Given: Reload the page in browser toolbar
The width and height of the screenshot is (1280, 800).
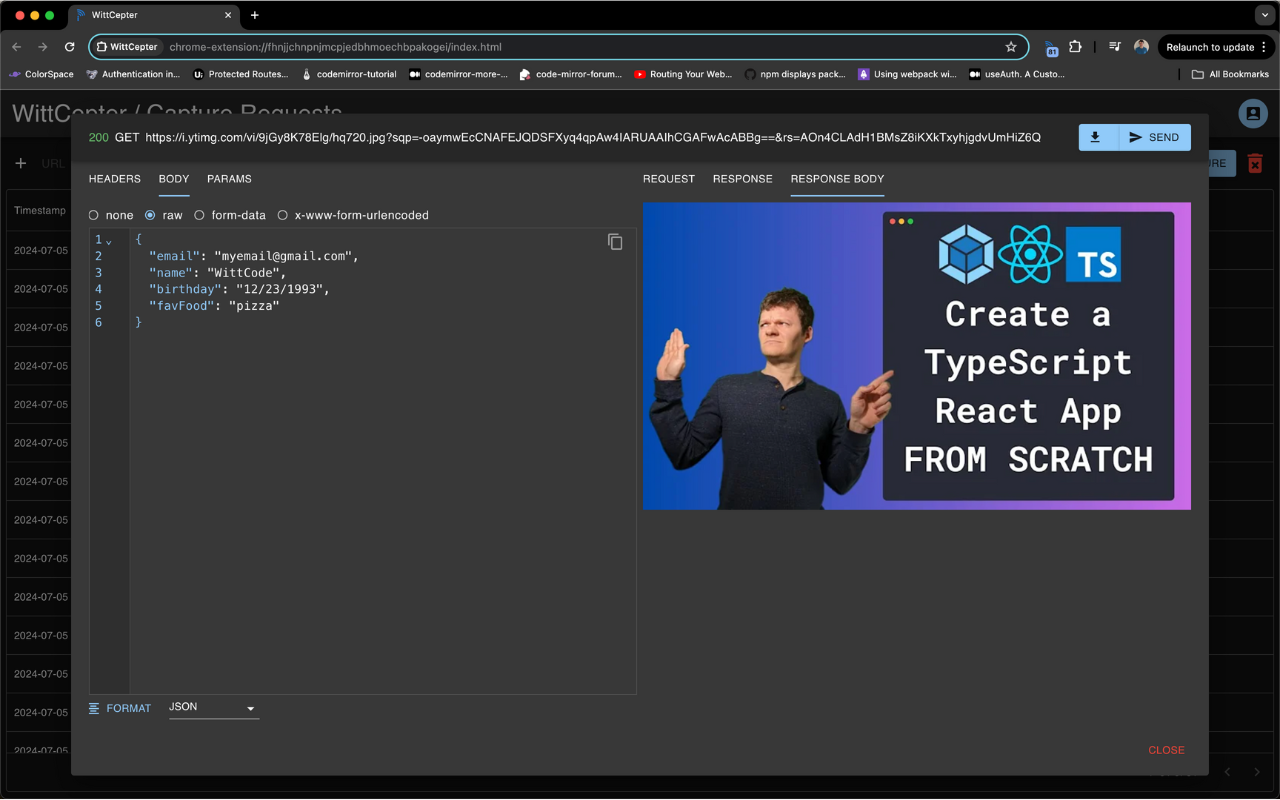Looking at the screenshot, I should (69, 47).
